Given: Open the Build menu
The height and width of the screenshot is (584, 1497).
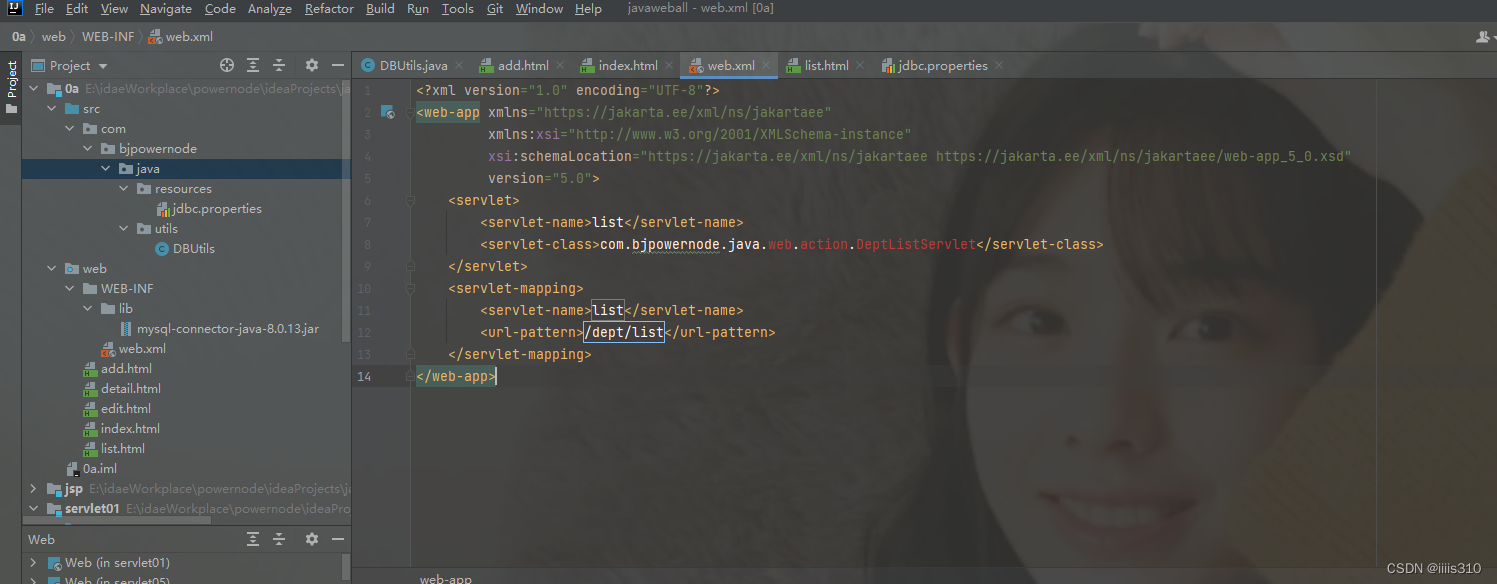Looking at the screenshot, I should [380, 9].
